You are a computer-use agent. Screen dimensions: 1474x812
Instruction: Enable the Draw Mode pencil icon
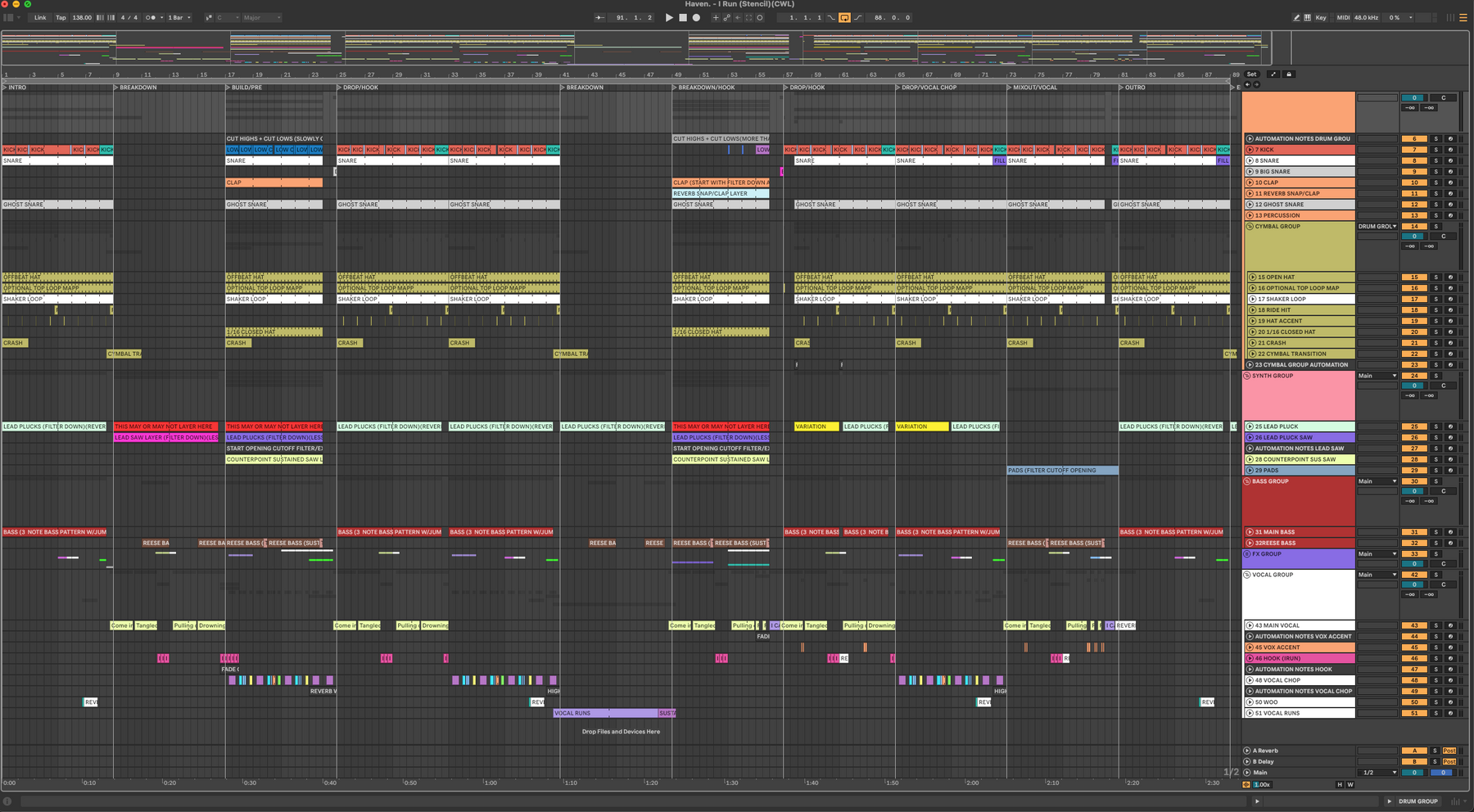point(1296,17)
